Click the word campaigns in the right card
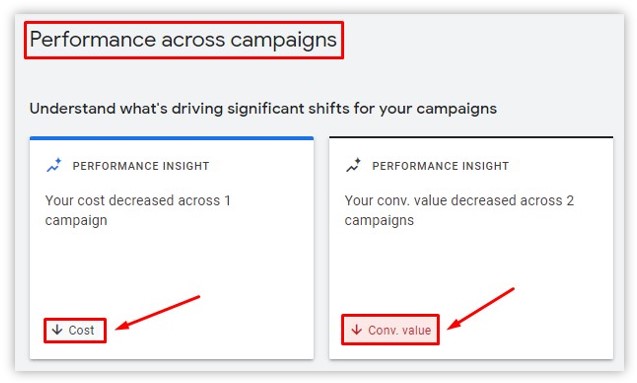This screenshot has width=637, height=383. (379, 221)
